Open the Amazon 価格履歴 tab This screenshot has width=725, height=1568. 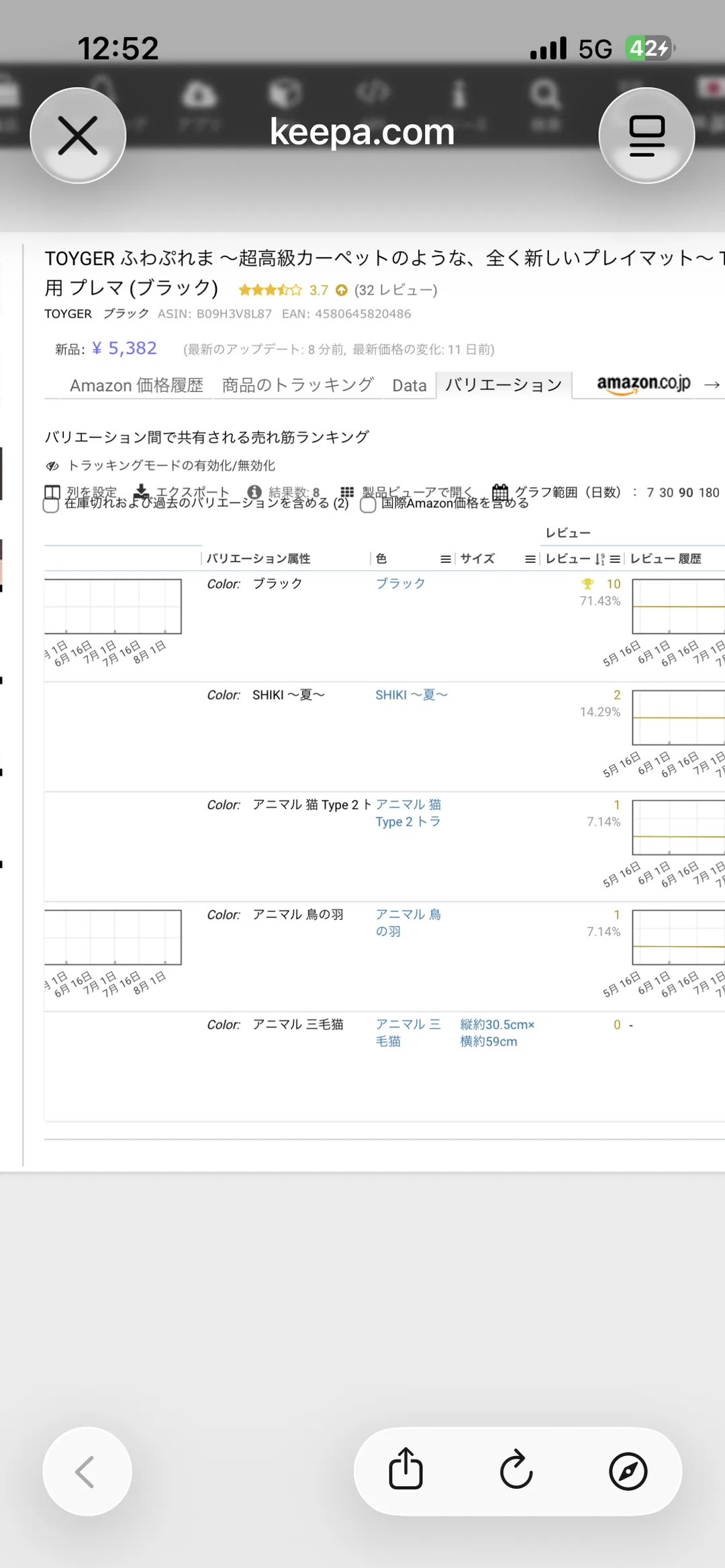pyautogui.click(x=136, y=385)
